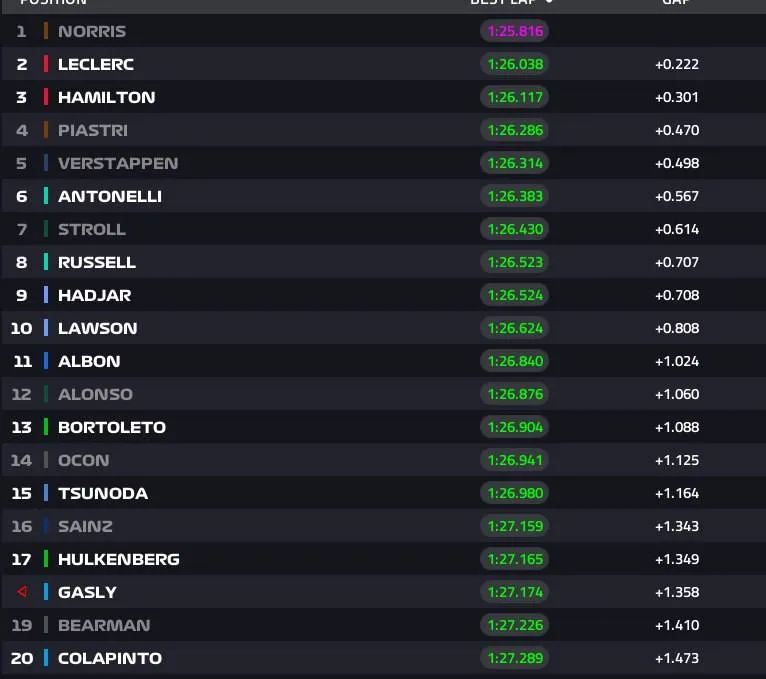The width and height of the screenshot is (766, 679).
Task: Click the GAP column header
Action: coord(676,2)
